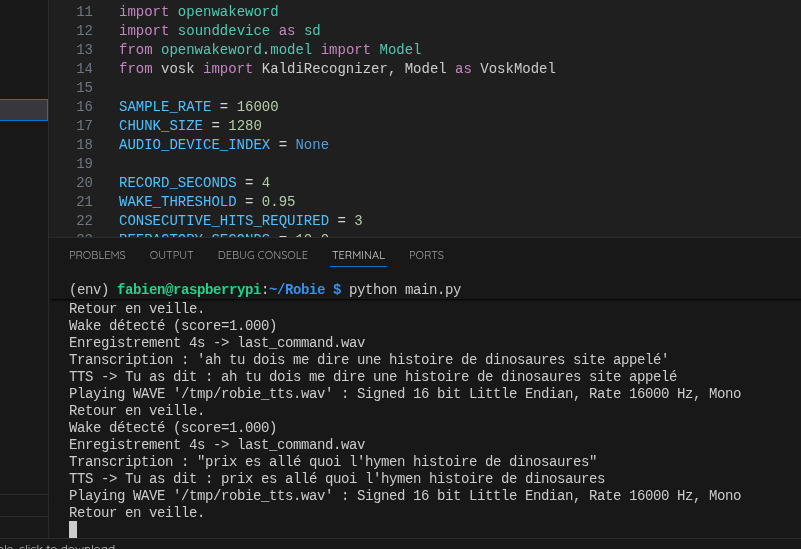Click the last 'Retour en veille.' terminal line
Image resolution: width=801 pixels, height=549 pixels.
tap(136, 513)
